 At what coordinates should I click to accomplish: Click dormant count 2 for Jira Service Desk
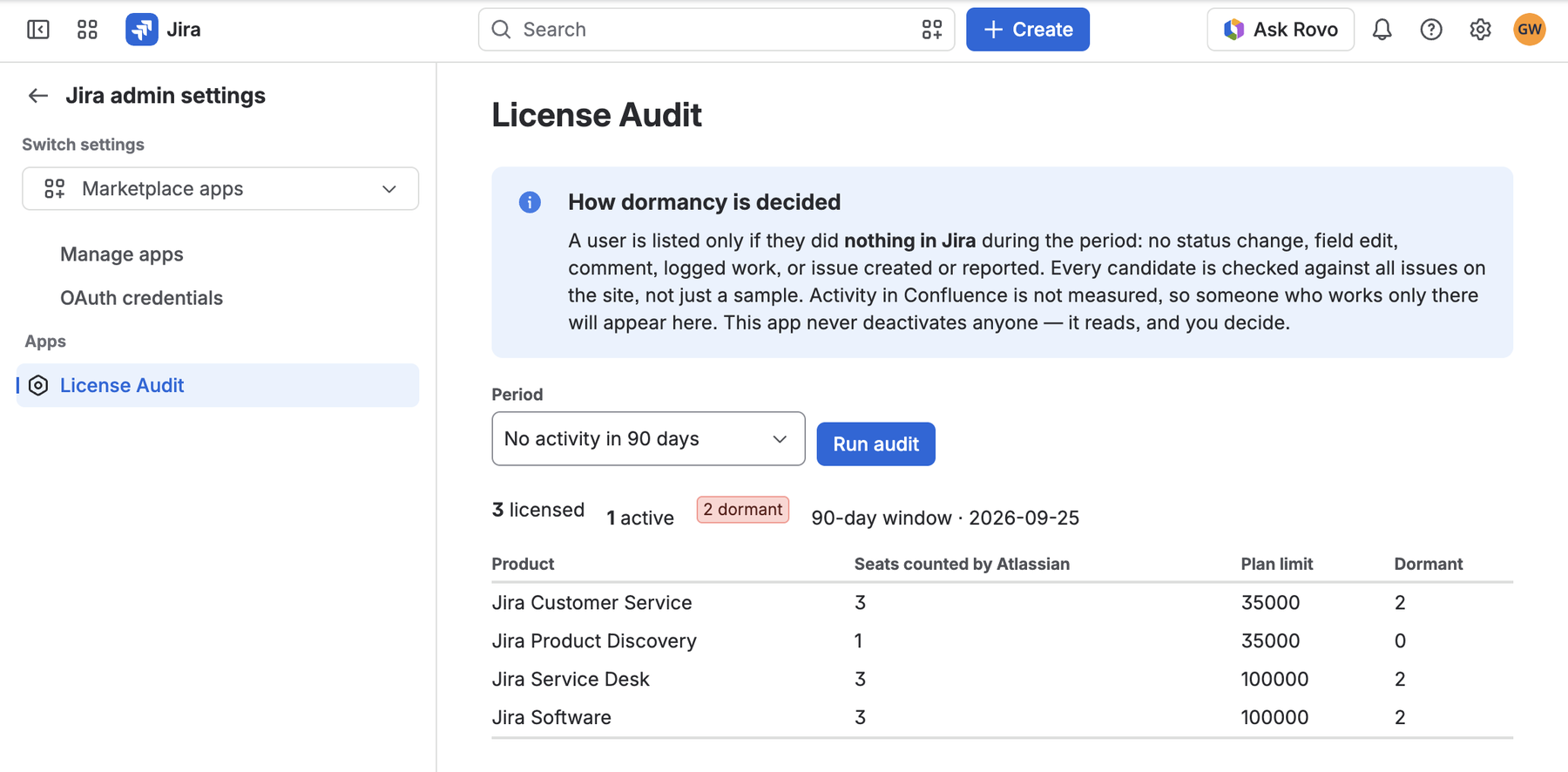1400,680
